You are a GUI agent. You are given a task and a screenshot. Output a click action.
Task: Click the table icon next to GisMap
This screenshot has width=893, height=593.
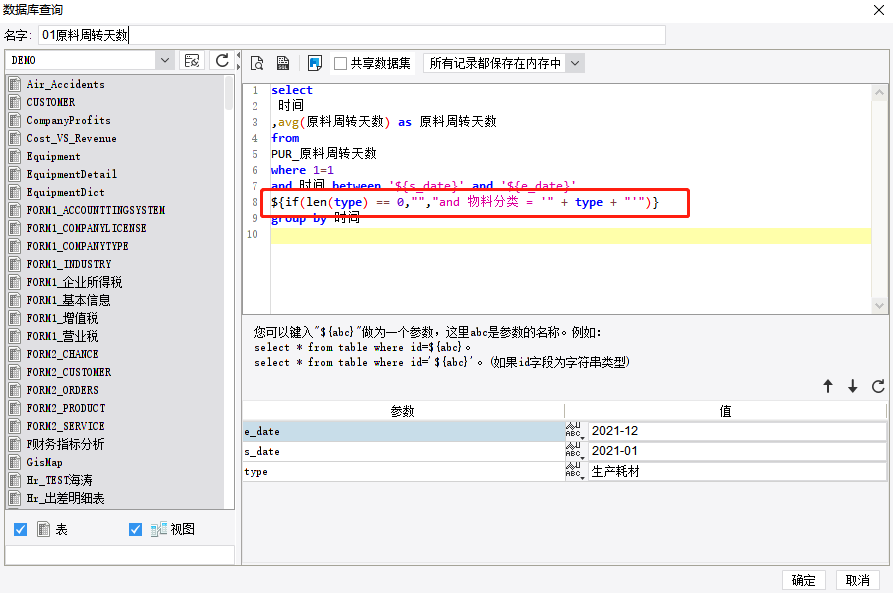[x=15, y=463]
